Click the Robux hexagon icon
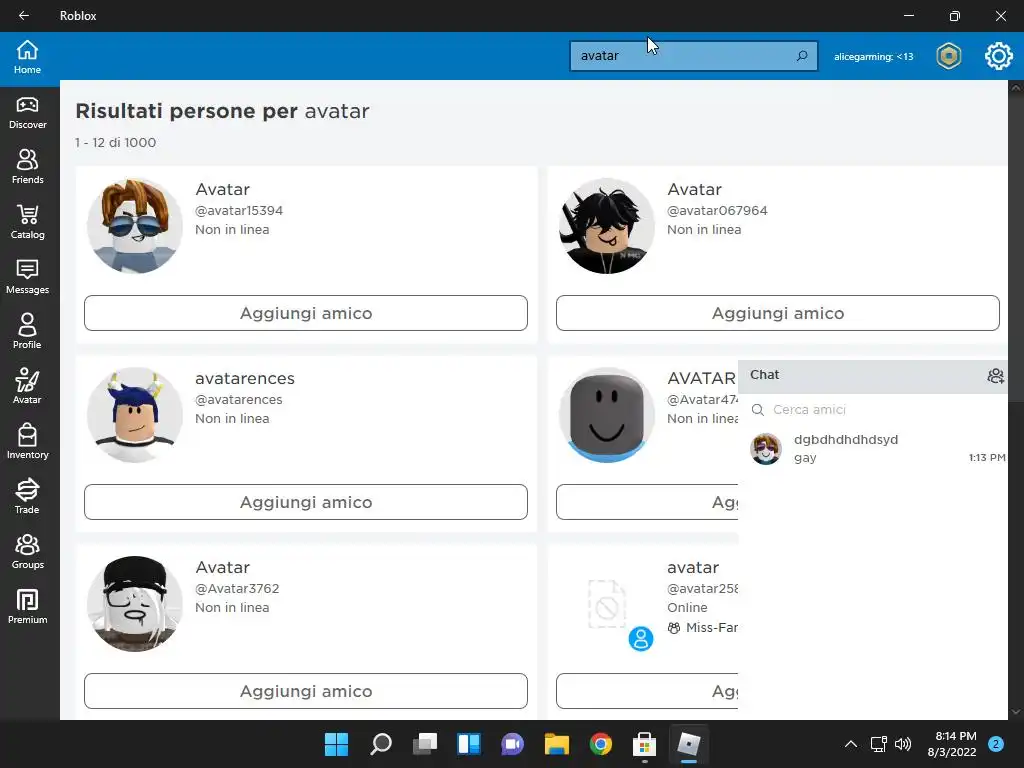This screenshot has width=1024, height=768. click(948, 56)
